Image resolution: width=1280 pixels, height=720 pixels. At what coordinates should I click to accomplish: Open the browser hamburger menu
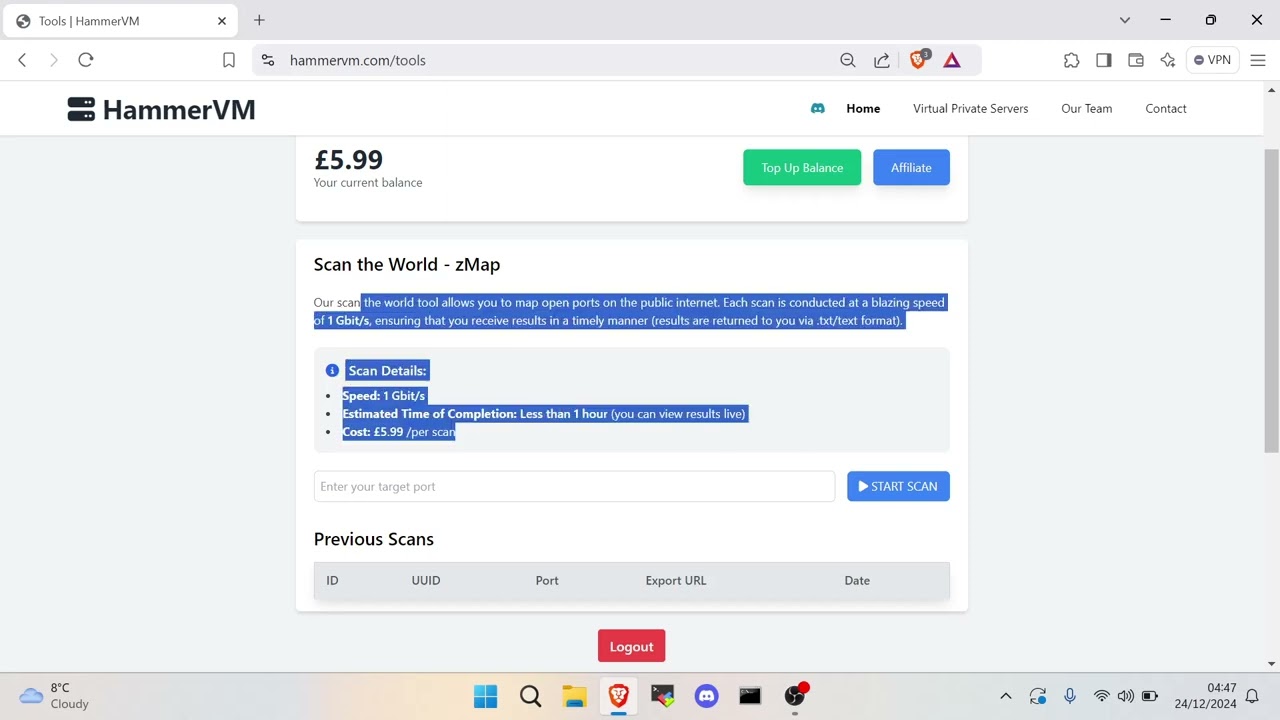[x=1258, y=60]
